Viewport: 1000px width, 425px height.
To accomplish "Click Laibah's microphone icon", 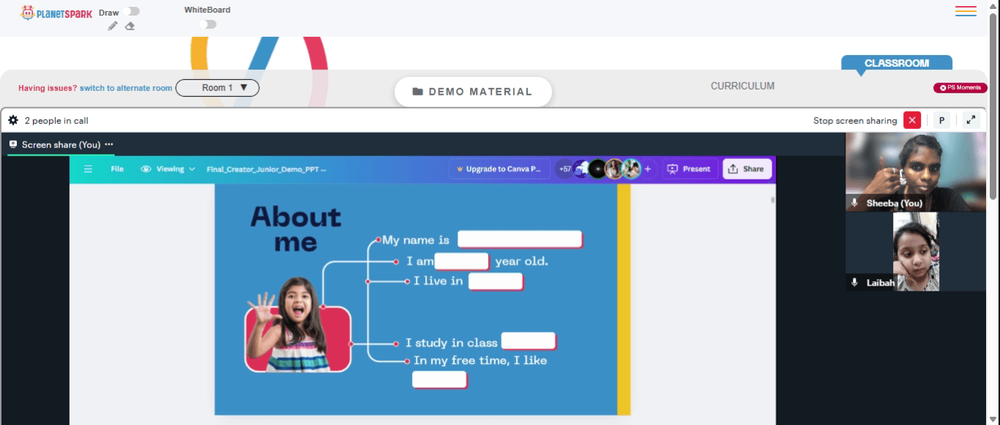I will point(854,282).
